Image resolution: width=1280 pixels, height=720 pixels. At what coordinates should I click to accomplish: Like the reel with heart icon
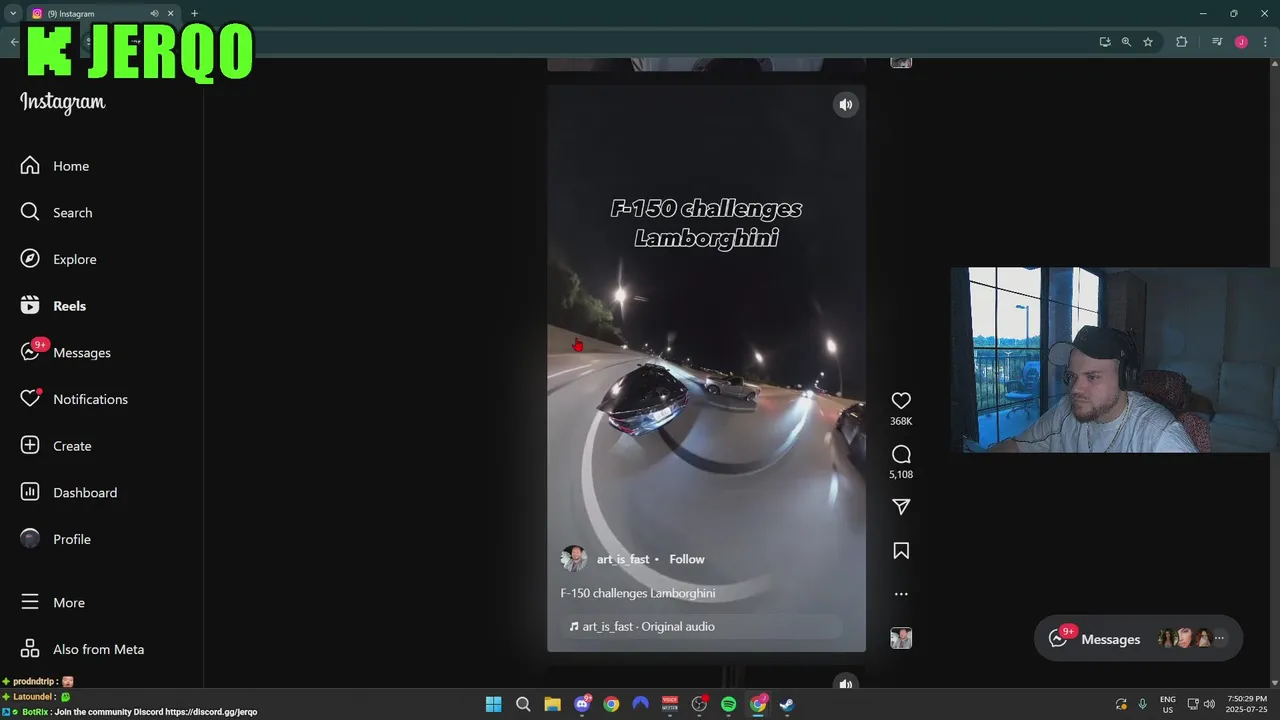[x=901, y=400]
